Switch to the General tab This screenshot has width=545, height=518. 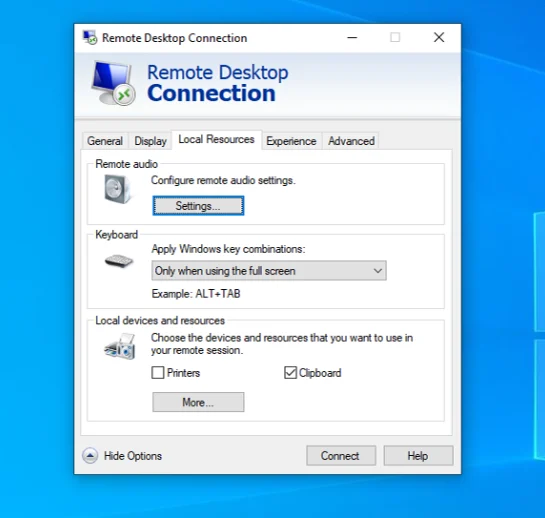tap(105, 141)
